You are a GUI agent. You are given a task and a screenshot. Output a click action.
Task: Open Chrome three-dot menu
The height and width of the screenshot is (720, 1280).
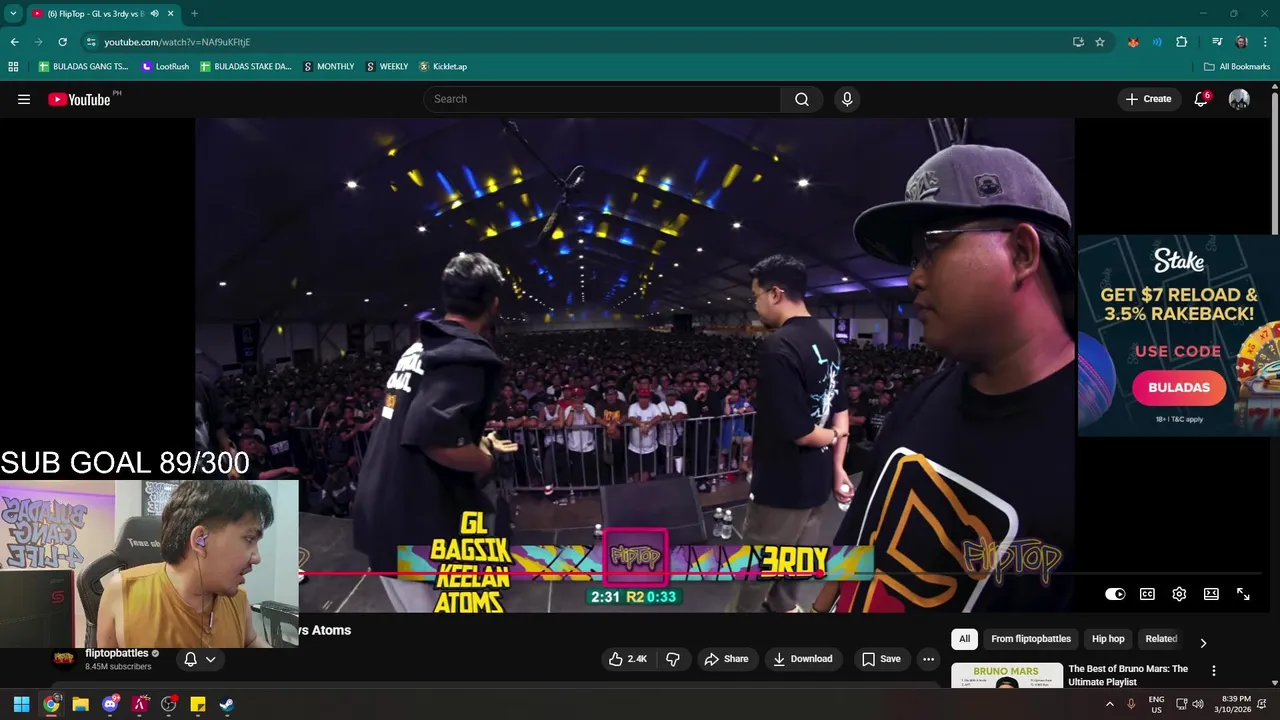point(1265,42)
